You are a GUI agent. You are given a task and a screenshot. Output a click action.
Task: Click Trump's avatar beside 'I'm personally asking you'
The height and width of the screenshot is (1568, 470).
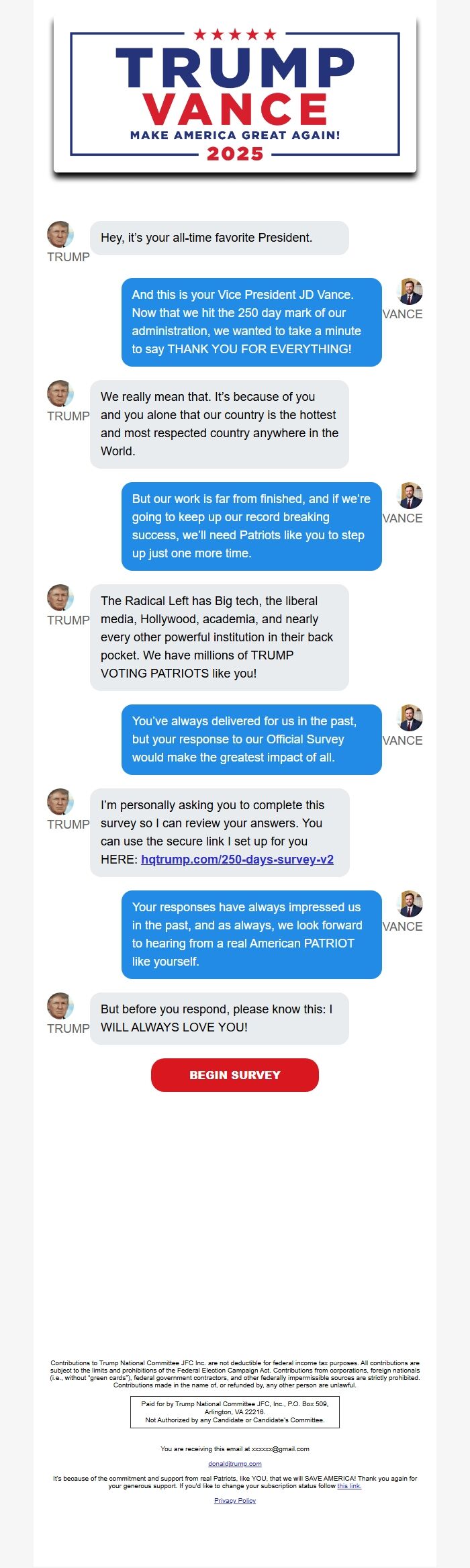60,802
